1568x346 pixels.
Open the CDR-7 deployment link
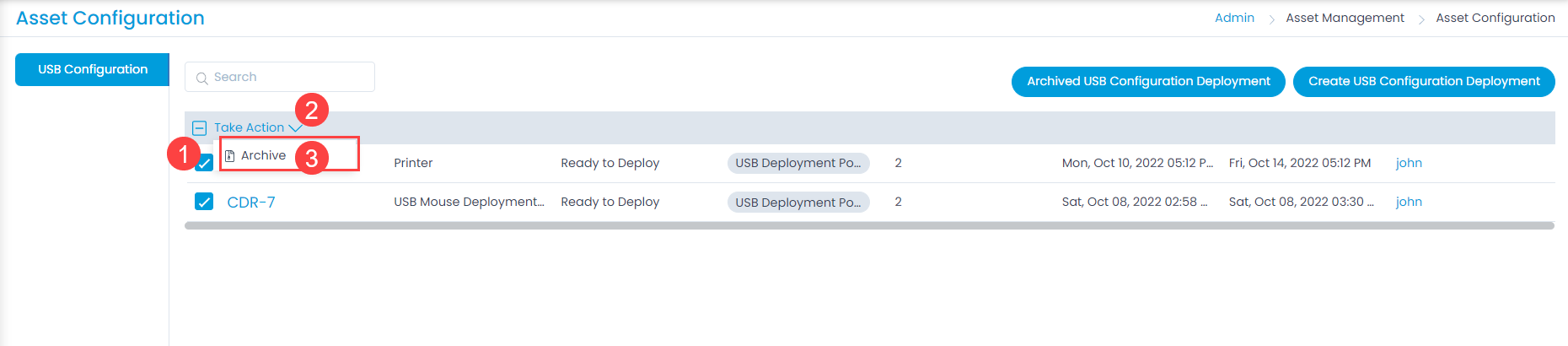[251, 203]
